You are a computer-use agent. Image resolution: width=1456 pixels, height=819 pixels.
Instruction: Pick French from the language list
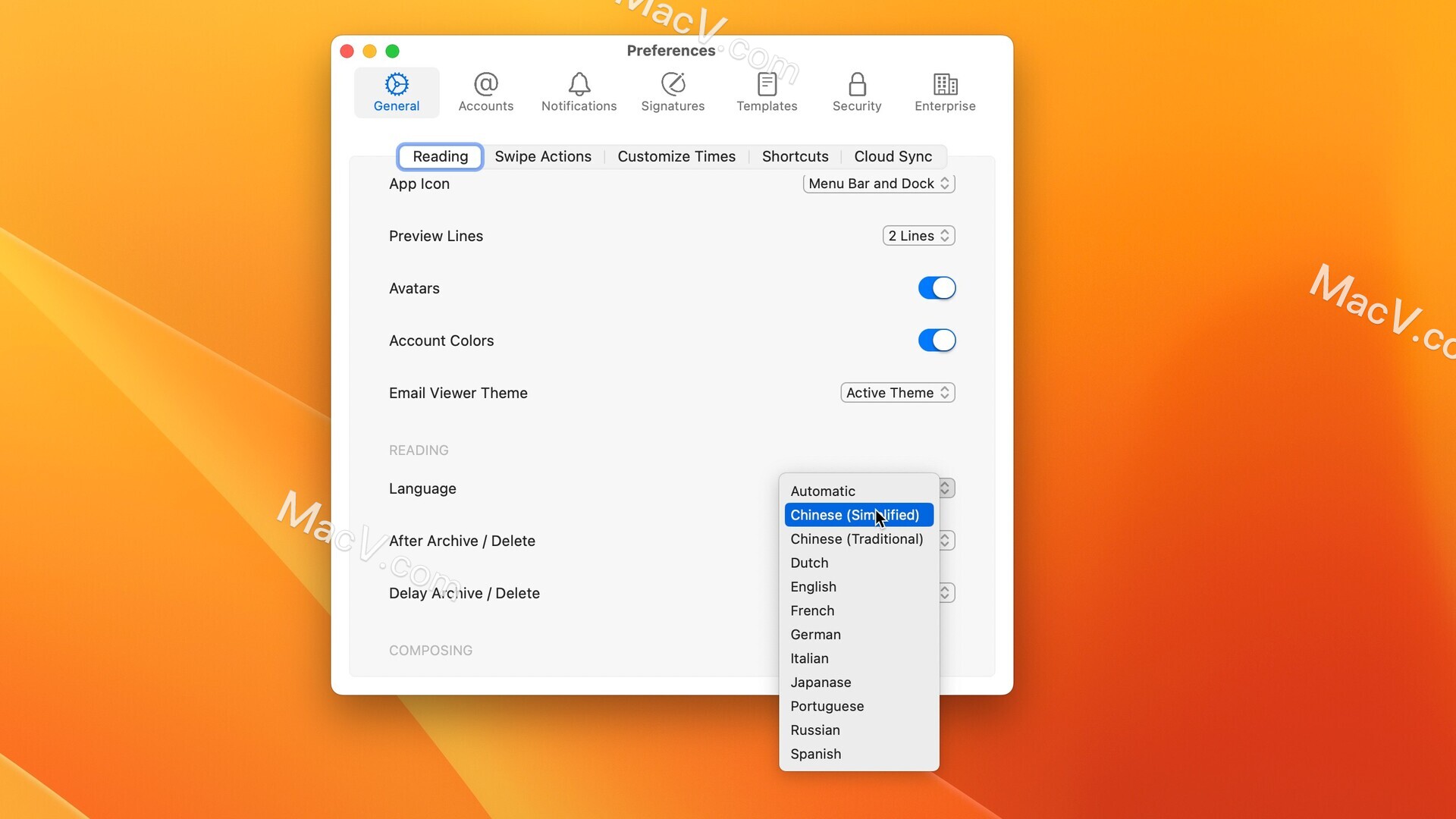tap(859, 610)
